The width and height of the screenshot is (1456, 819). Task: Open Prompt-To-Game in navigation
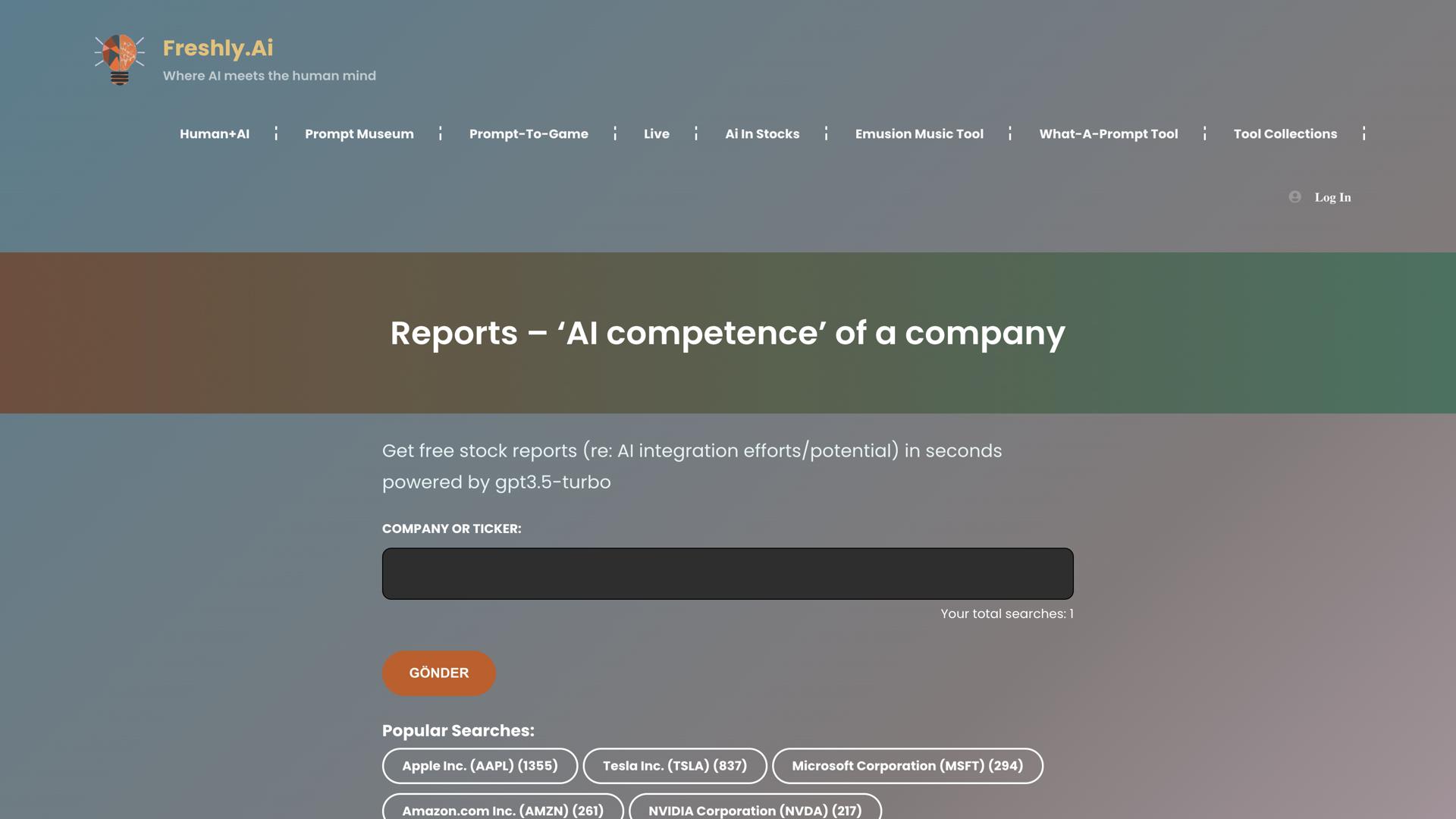pos(529,134)
